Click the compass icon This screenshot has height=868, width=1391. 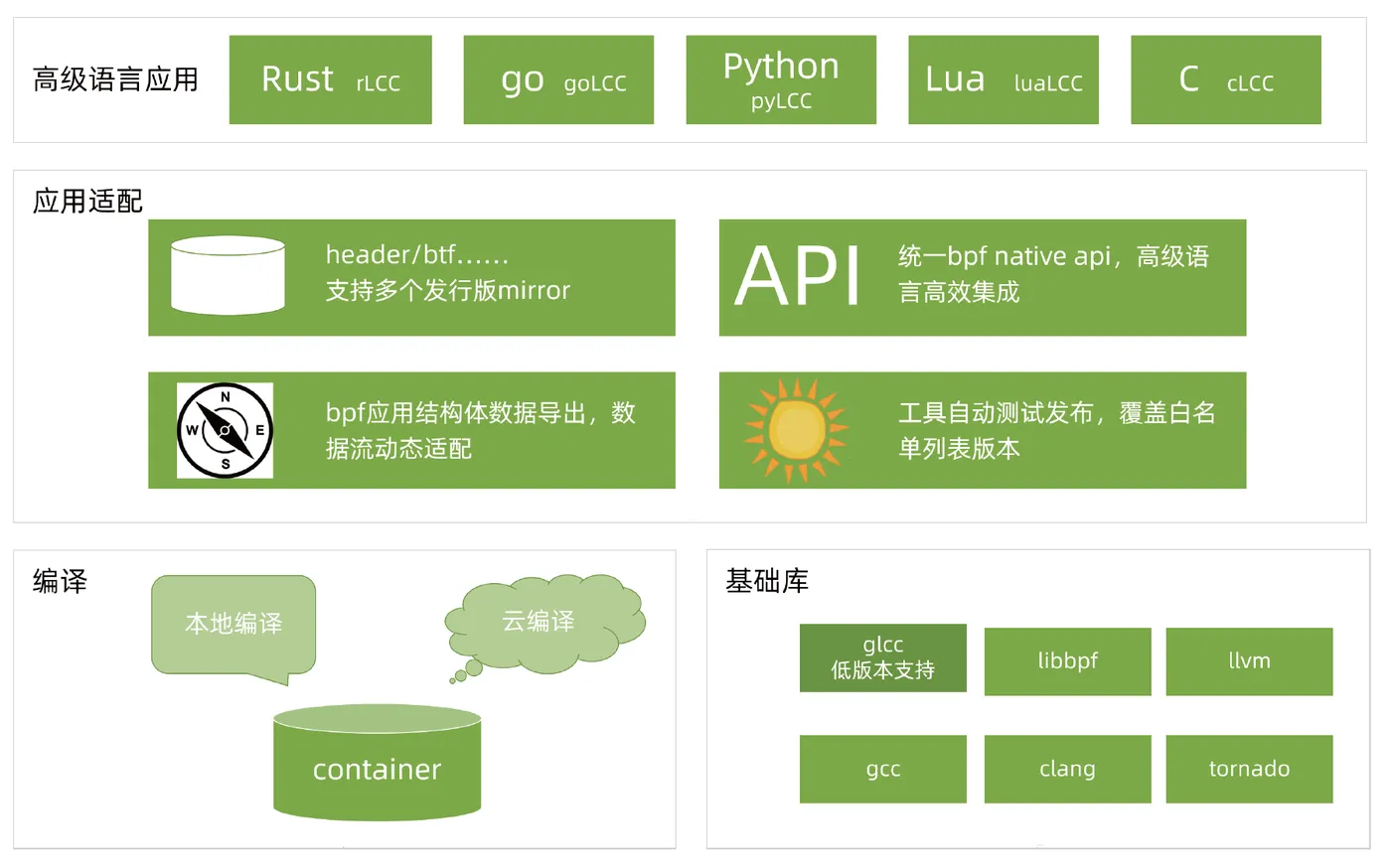[225, 430]
